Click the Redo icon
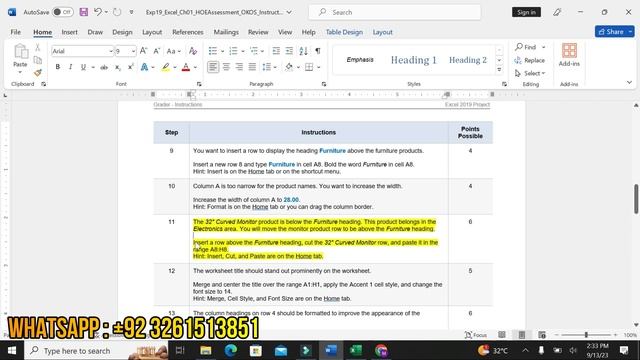This screenshot has height=360, width=640. tap(117, 12)
